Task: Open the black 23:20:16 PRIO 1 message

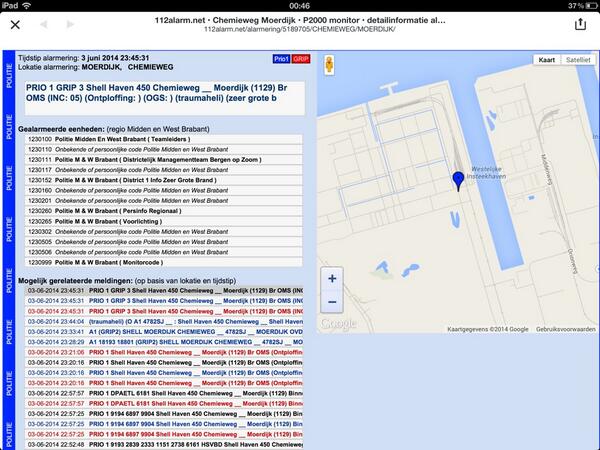Action: coord(165,363)
